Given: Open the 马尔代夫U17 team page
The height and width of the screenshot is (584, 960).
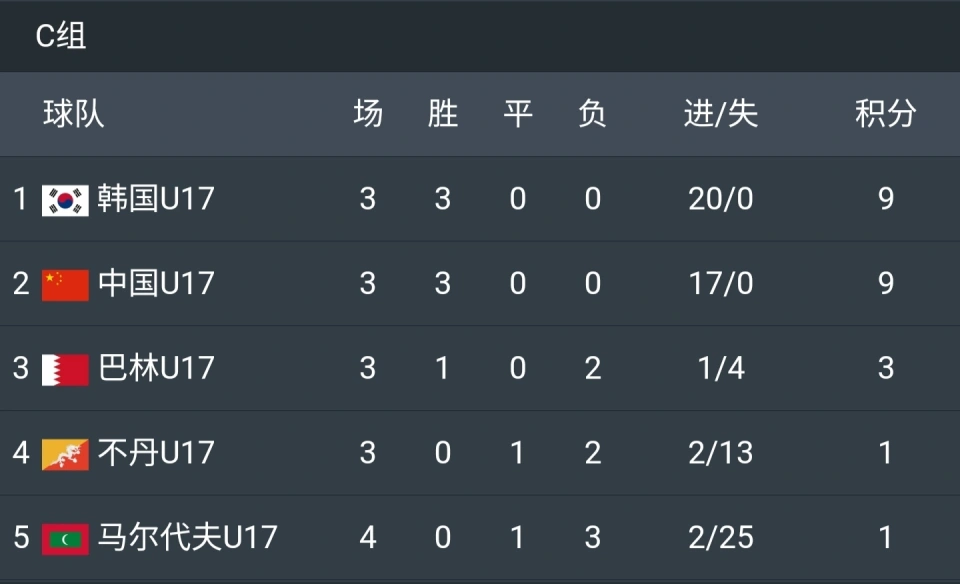Looking at the screenshot, I should pos(187,537).
